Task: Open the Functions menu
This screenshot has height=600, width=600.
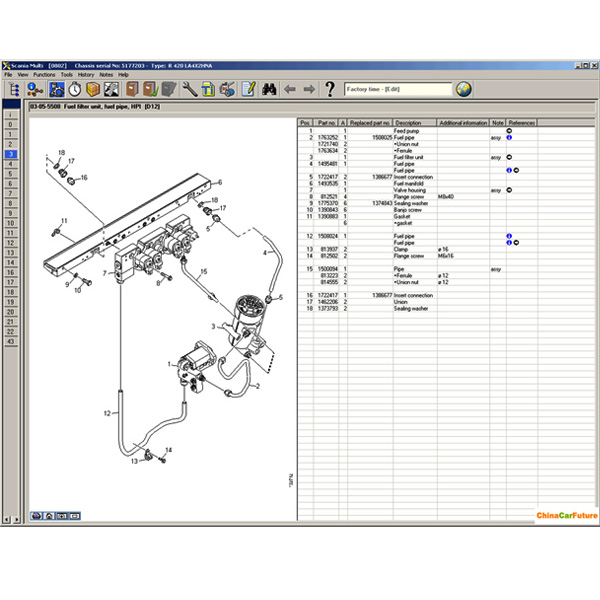Action: (44, 74)
